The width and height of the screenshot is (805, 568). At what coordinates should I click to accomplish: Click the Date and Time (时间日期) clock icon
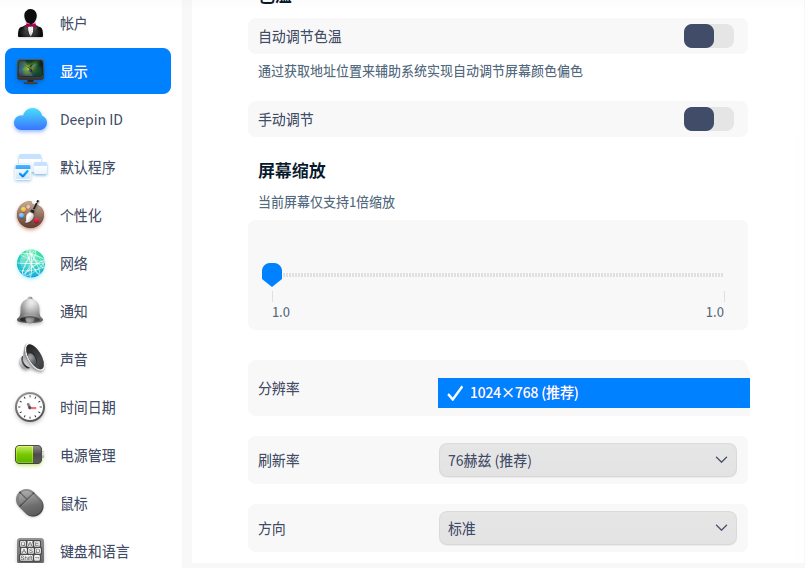click(30, 407)
